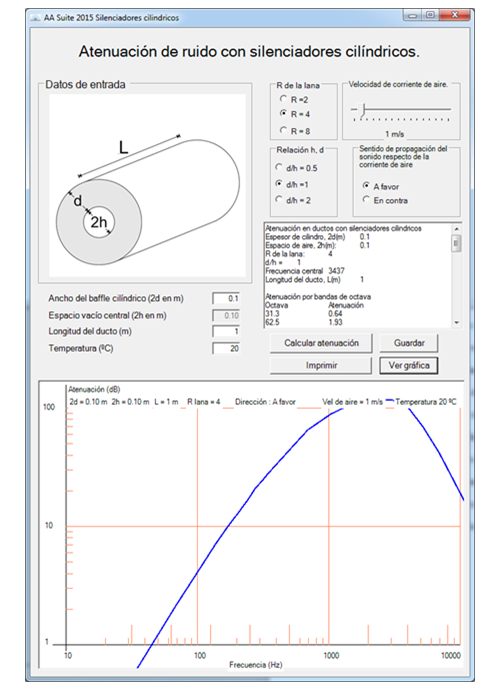
Task: Click the cylindrical silencer diagram image
Action: 147,186
